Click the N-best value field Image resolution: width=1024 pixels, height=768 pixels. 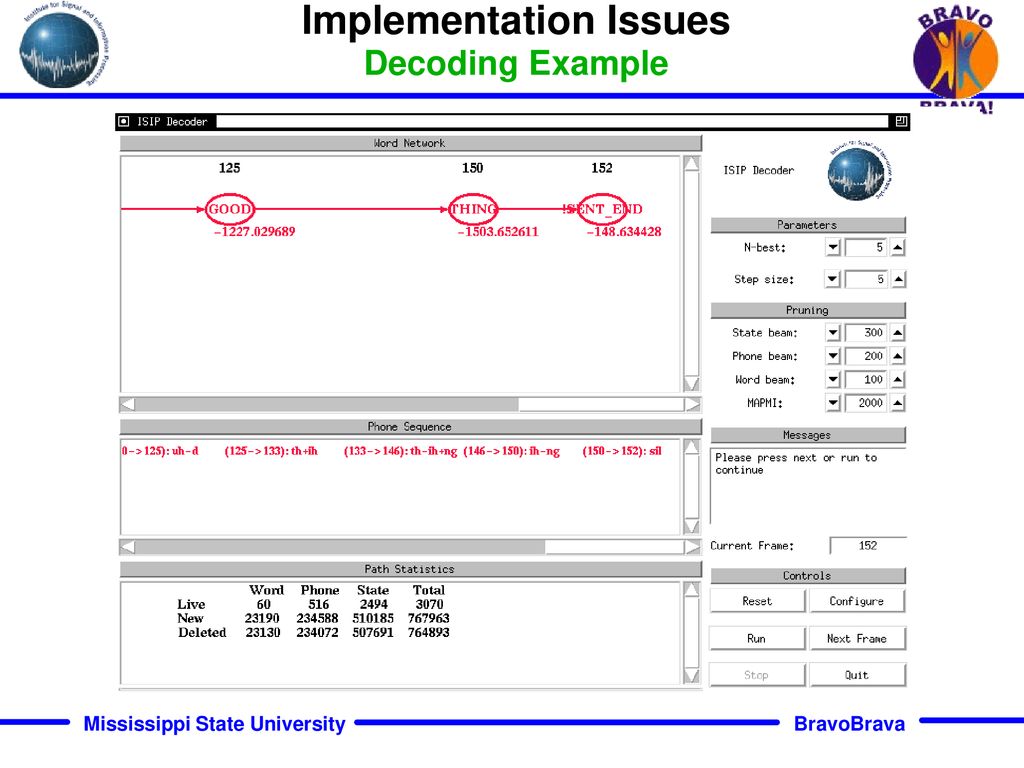pyautogui.click(x=866, y=248)
